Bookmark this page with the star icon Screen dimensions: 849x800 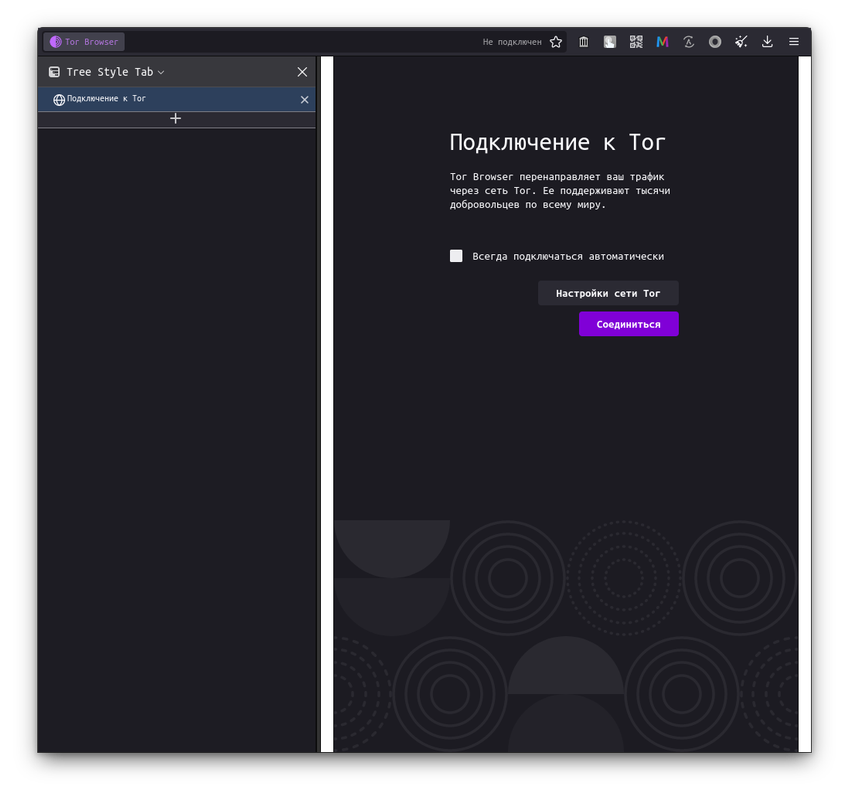[x=556, y=41]
